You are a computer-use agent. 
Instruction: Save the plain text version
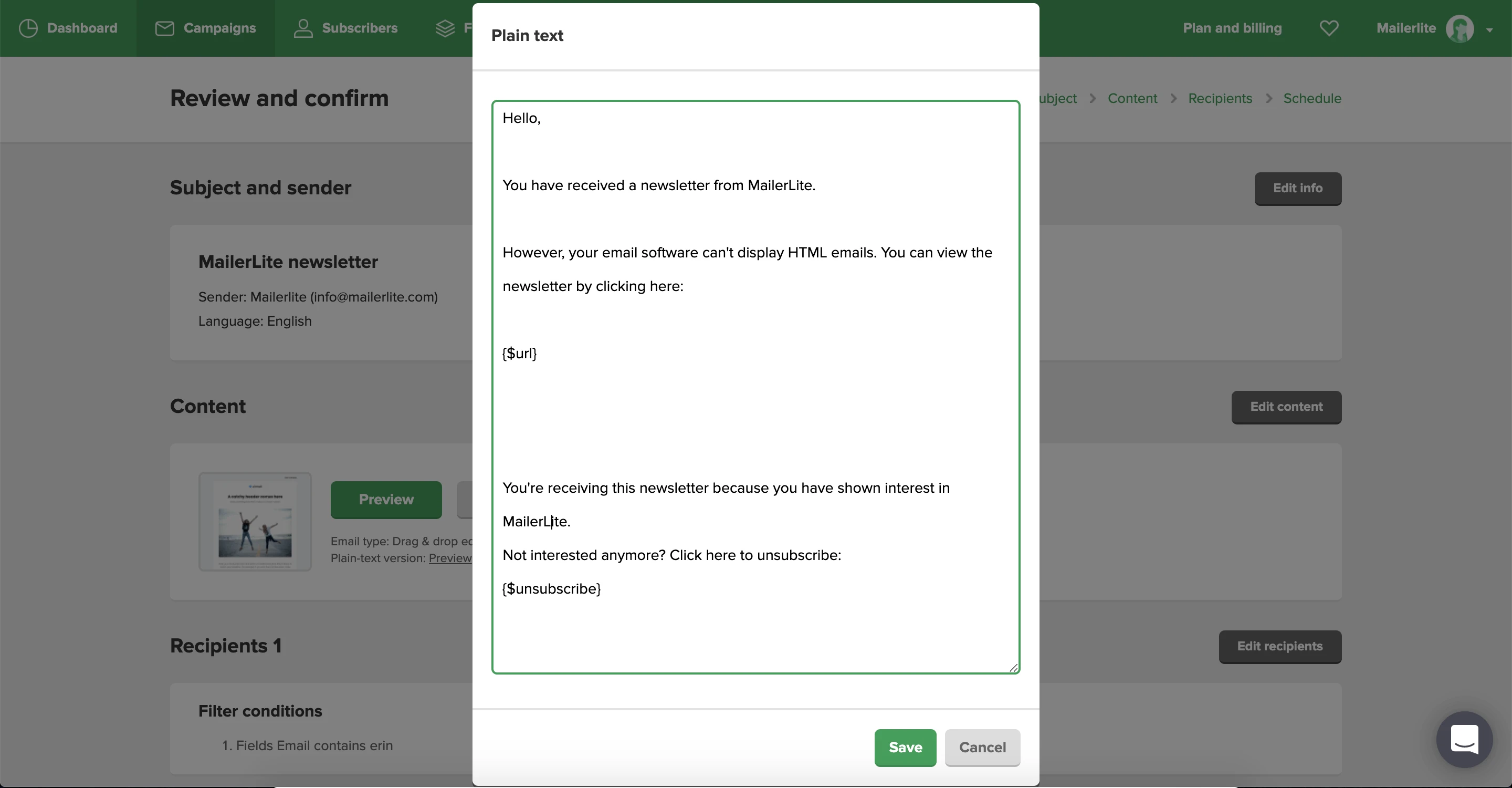pos(905,747)
